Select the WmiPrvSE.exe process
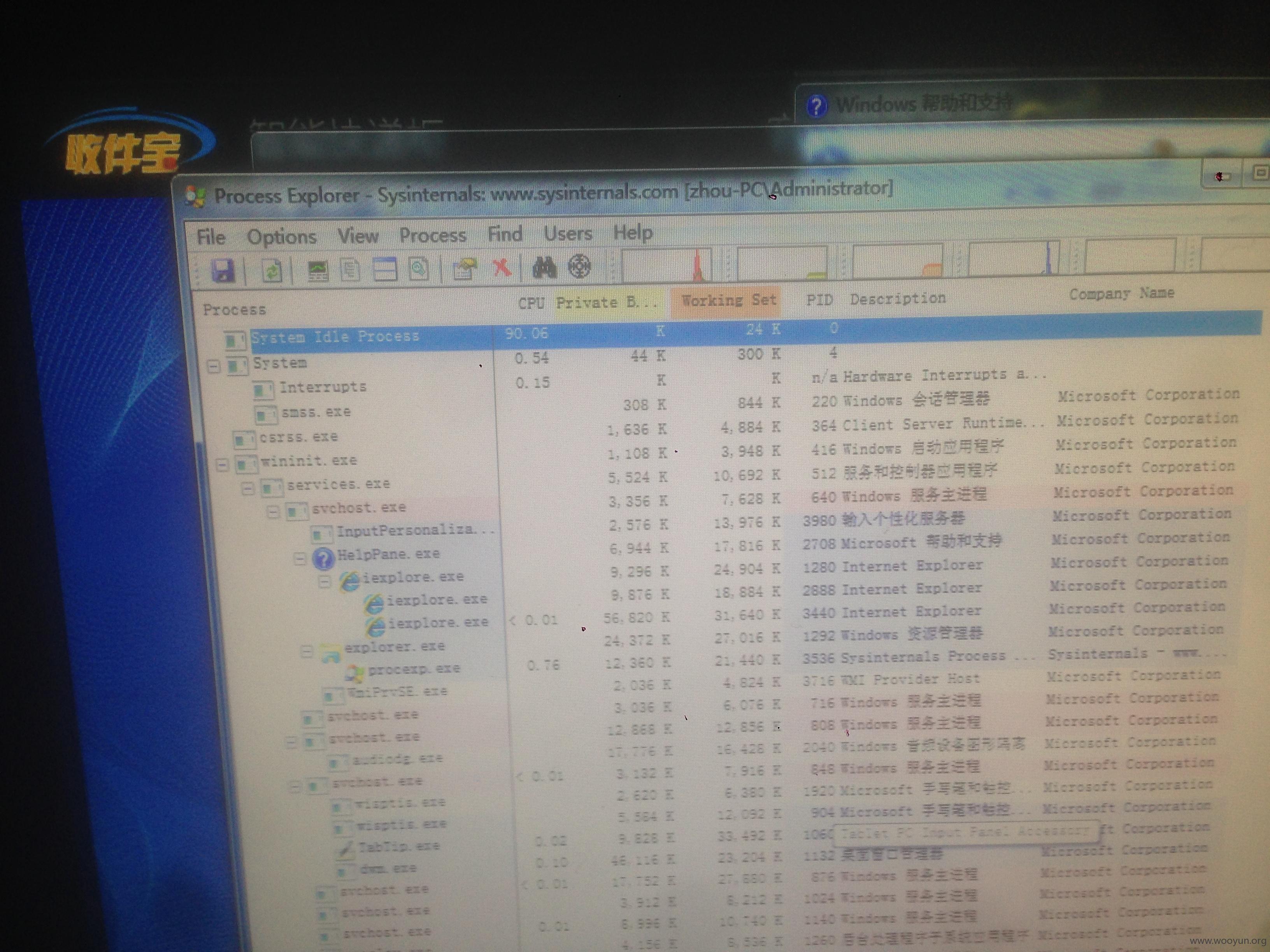The image size is (1270, 952). pos(397,692)
